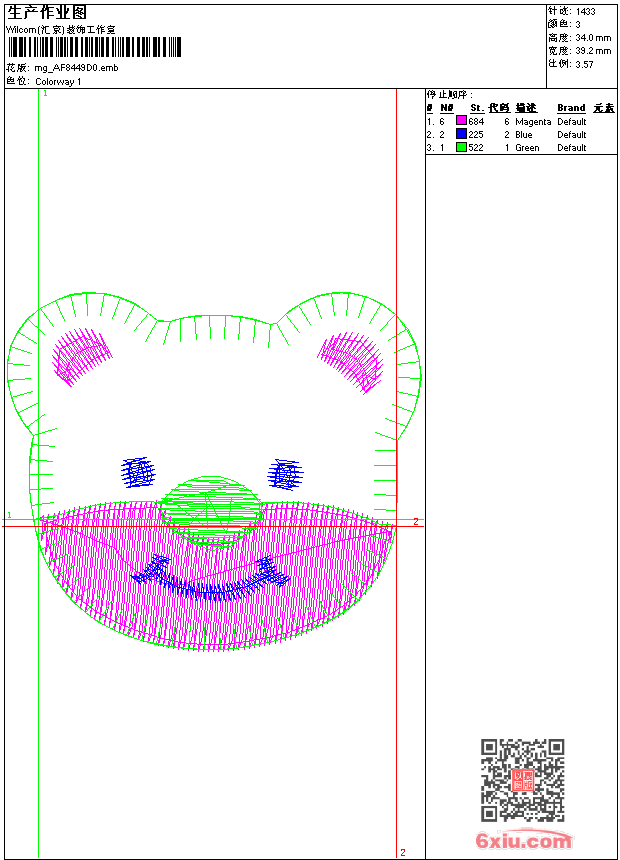This screenshot has height=860, width=620.
Task: Click the St. column header
Action: [x=477, y=108]
